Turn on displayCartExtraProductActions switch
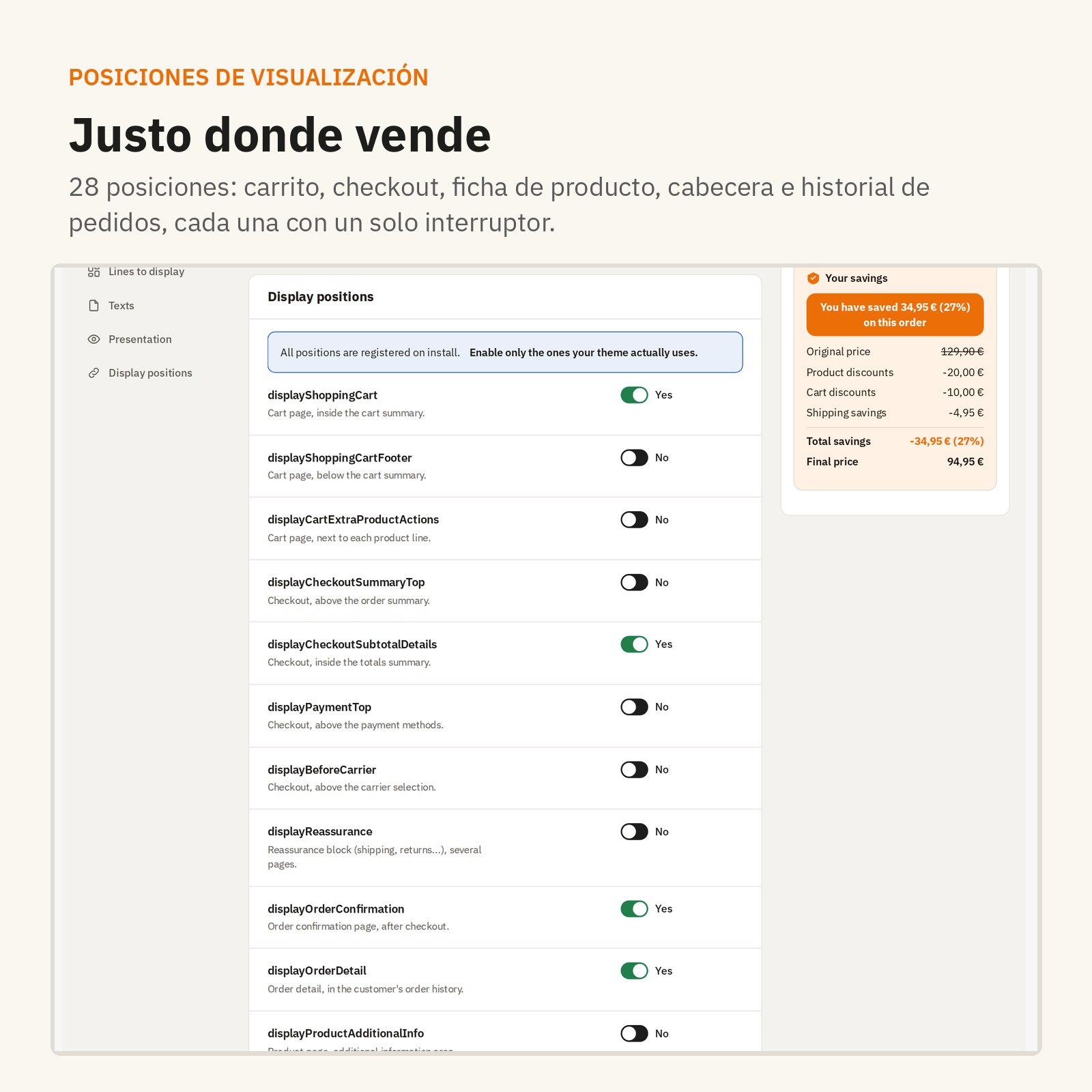The height and width of the screenshot is (1092, 1092). 634,520
